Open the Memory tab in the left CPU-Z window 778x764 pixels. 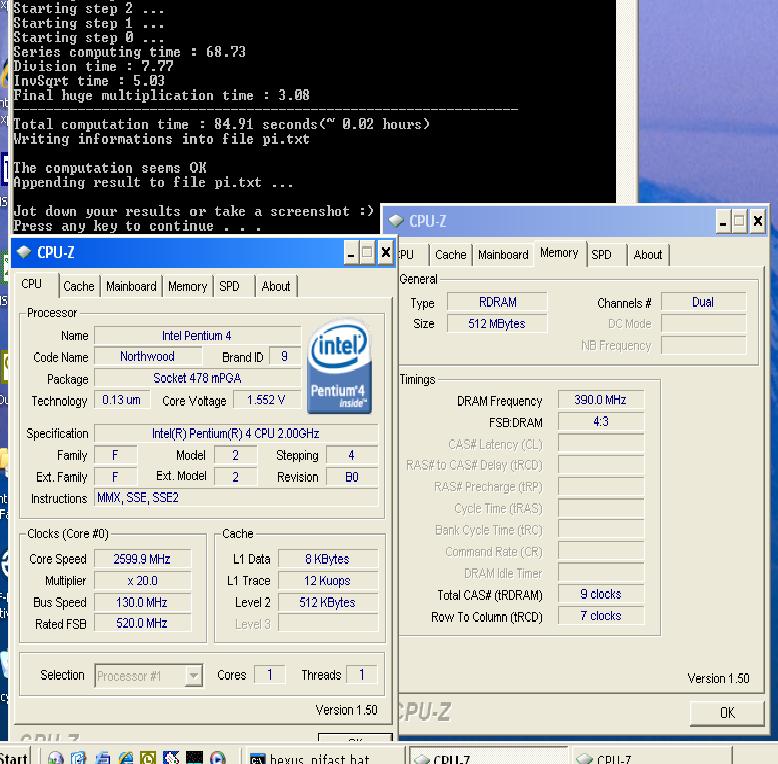pos(188,286)
